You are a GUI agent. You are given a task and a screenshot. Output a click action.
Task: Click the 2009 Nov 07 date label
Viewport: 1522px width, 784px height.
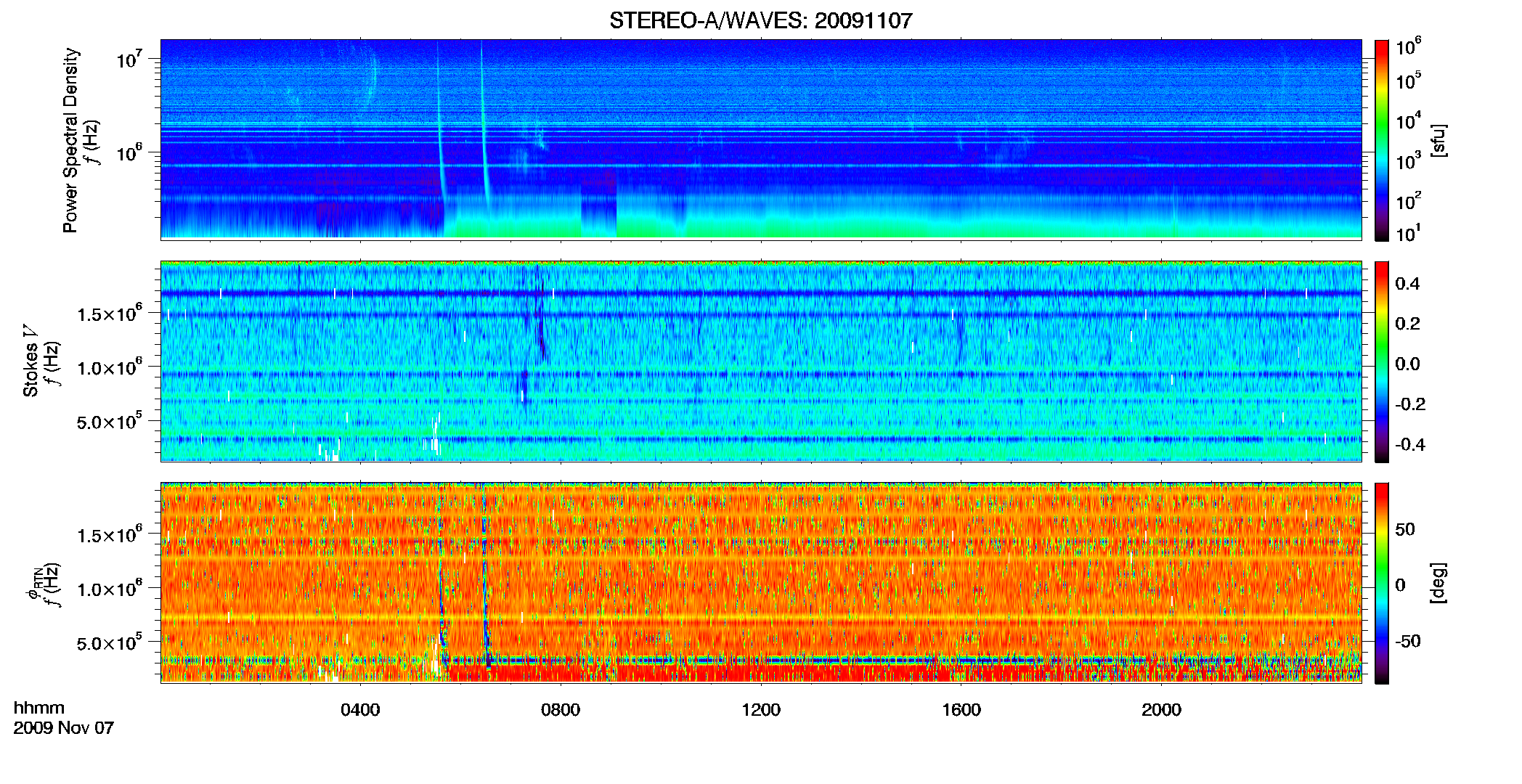click(x=64, y=728)
